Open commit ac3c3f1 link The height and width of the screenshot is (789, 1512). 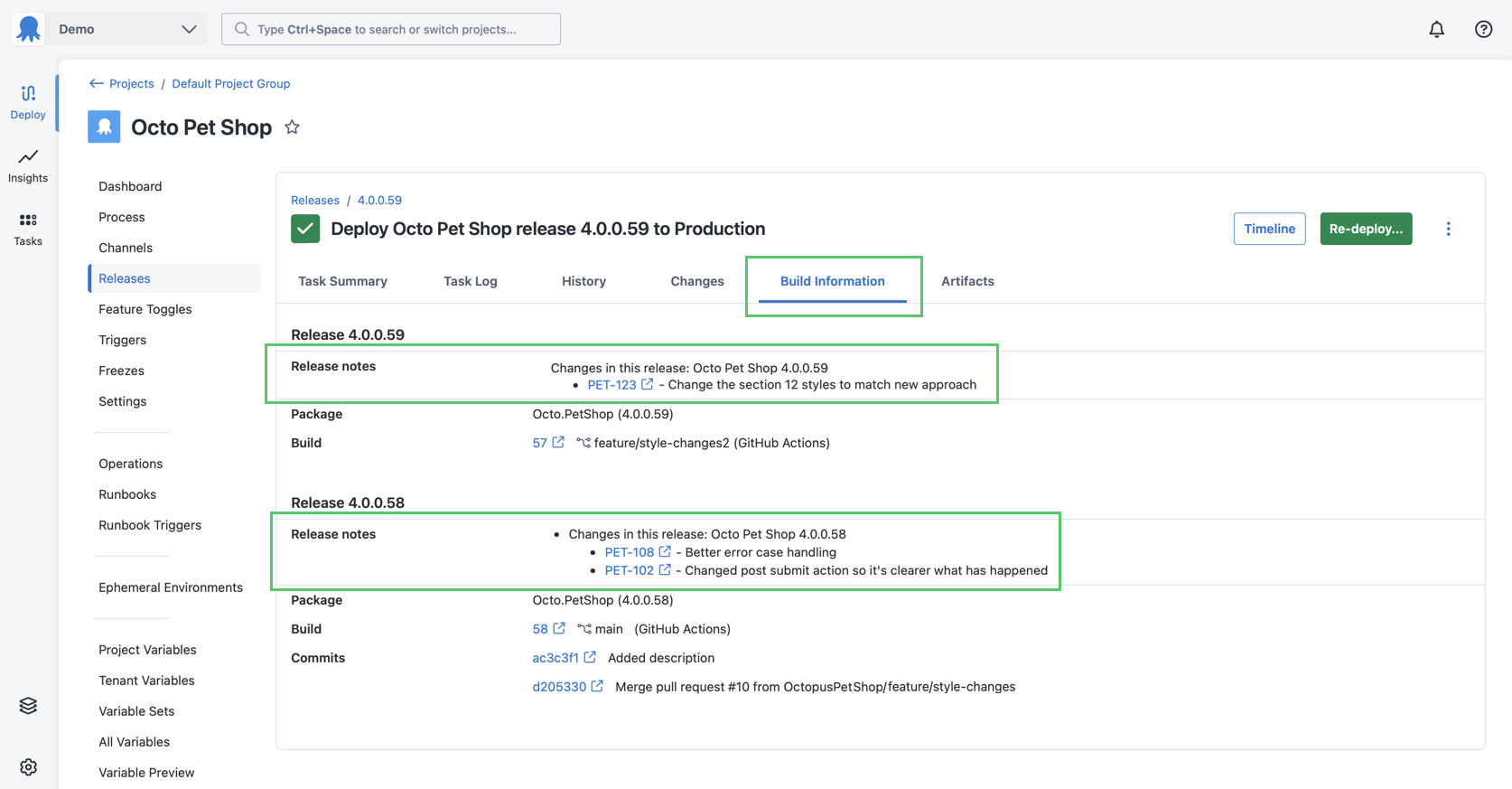pyautogui.click(x=555, y=658)
